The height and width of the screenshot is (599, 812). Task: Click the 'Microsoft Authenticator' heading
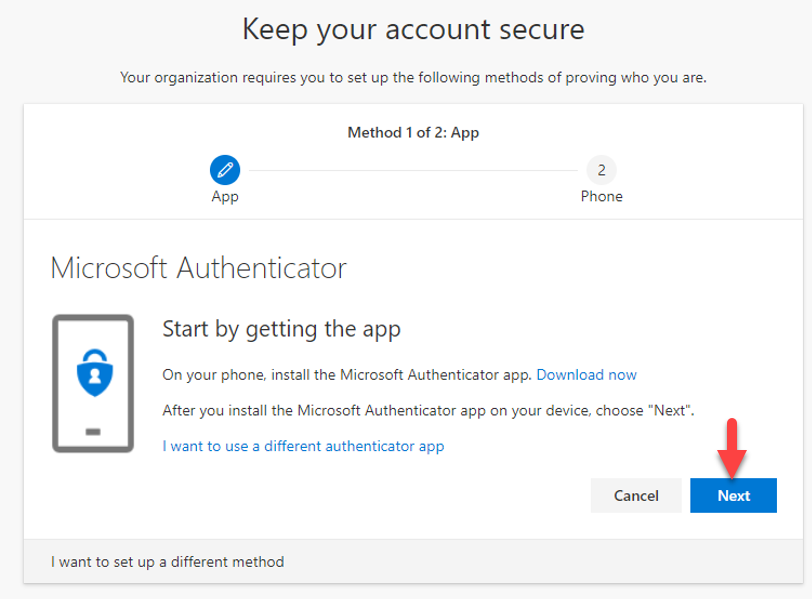tap(198, 268)
